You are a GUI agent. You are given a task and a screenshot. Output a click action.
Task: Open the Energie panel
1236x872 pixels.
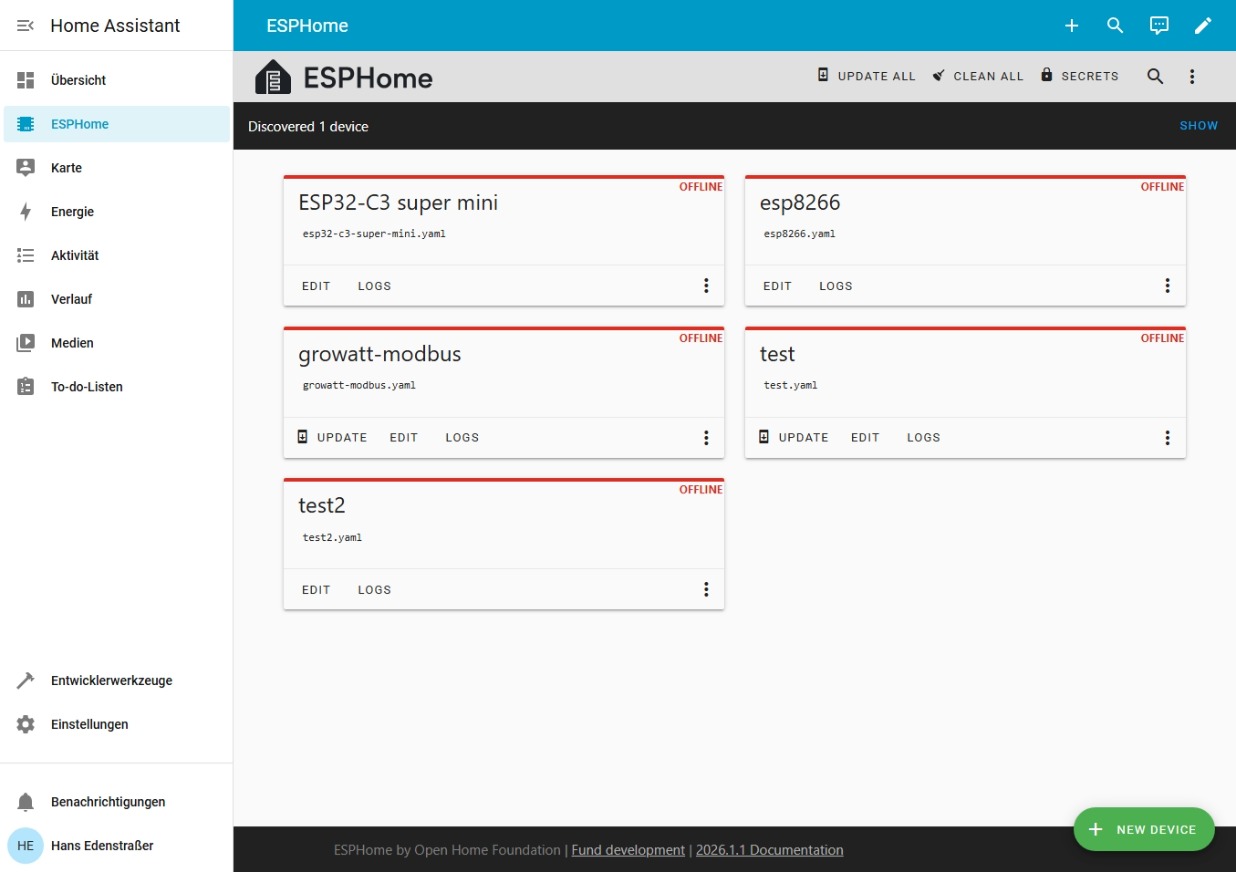tap(116, 212)
